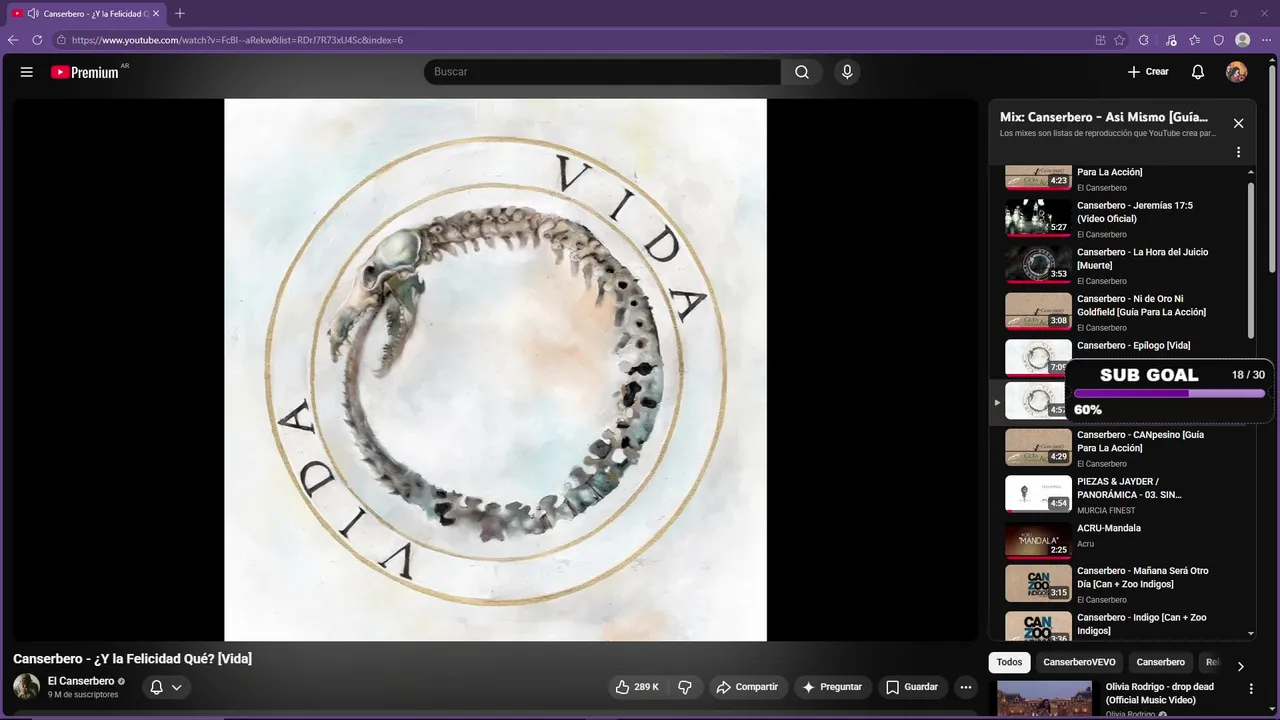
Task: Open a new browser tab
Action: tap(180, 14)
